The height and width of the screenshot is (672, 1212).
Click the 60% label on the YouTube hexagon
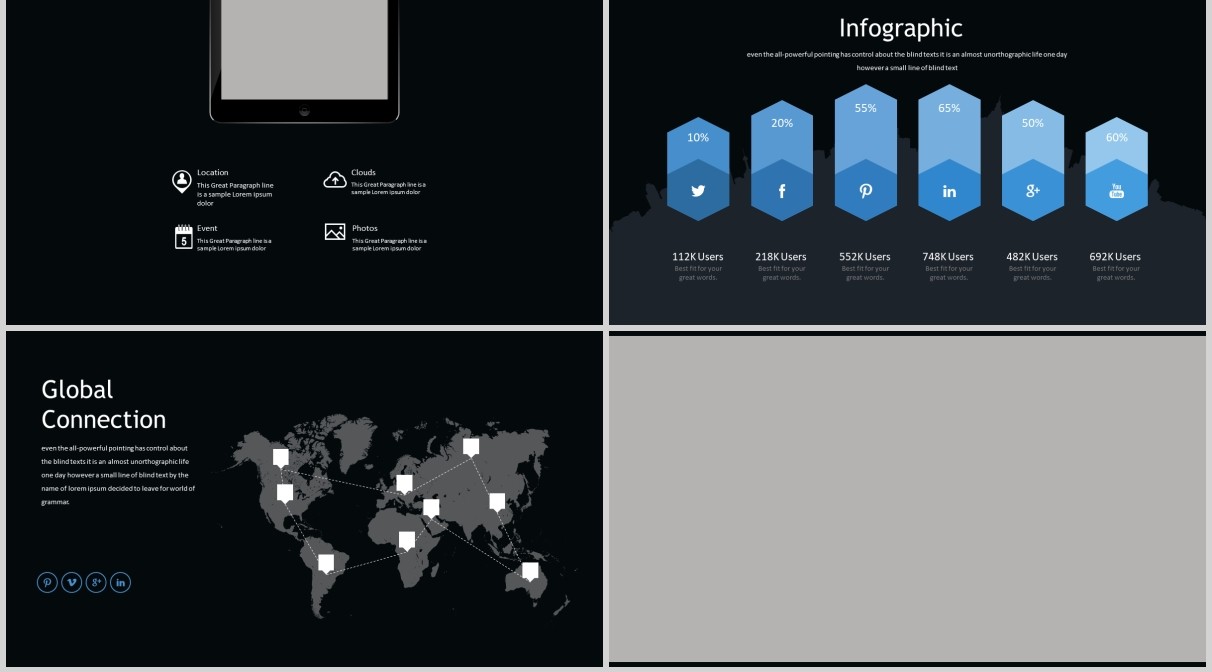[x=1117, y=138]
